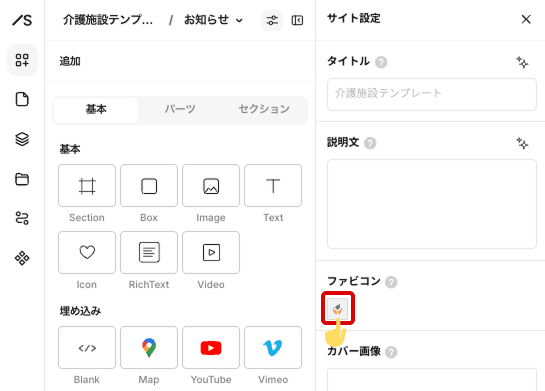The image size is (545, 391).
Task: Generate description with AI sparkle icon
Action: [x=522, y=143]
